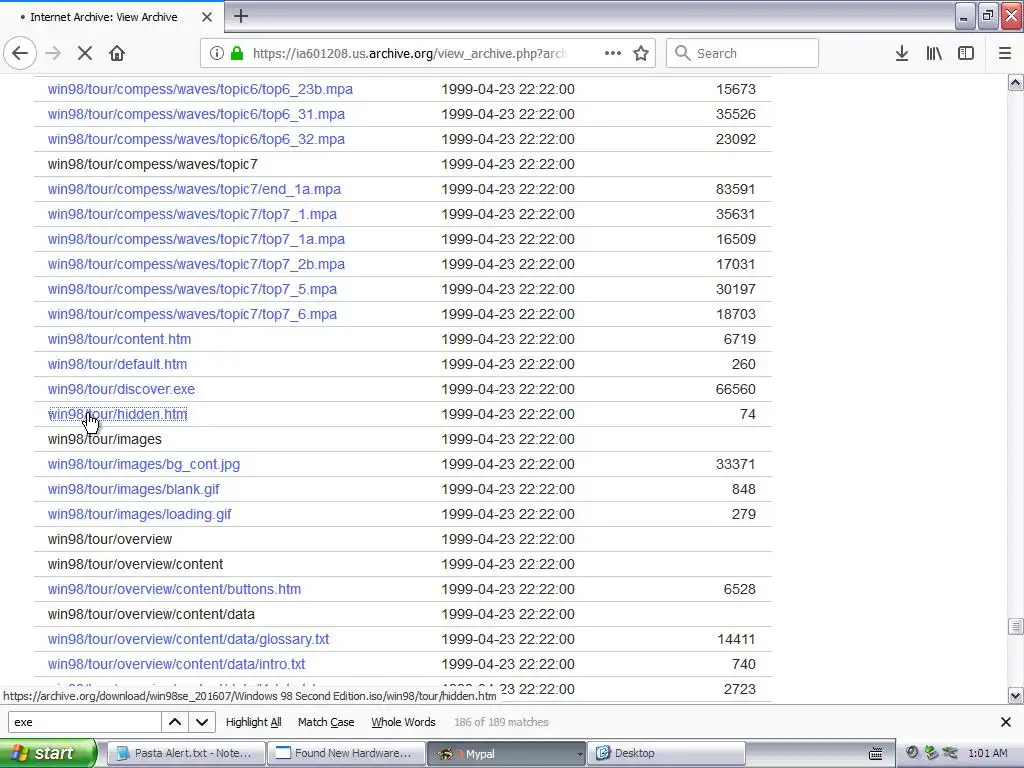Close the Internet Archive tab
Screen dimensions: 1024x768
pos(207,17)
